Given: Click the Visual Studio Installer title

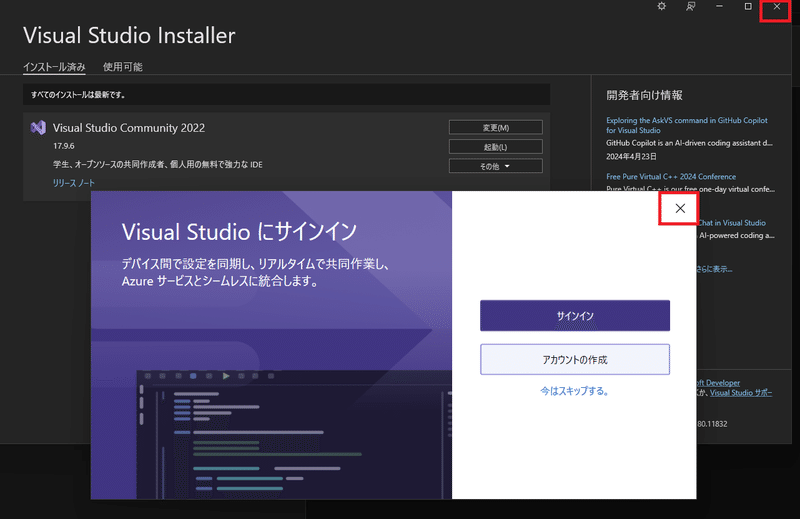Looking at the screenshot, I should pyautogui.click(x=129, y=35).
